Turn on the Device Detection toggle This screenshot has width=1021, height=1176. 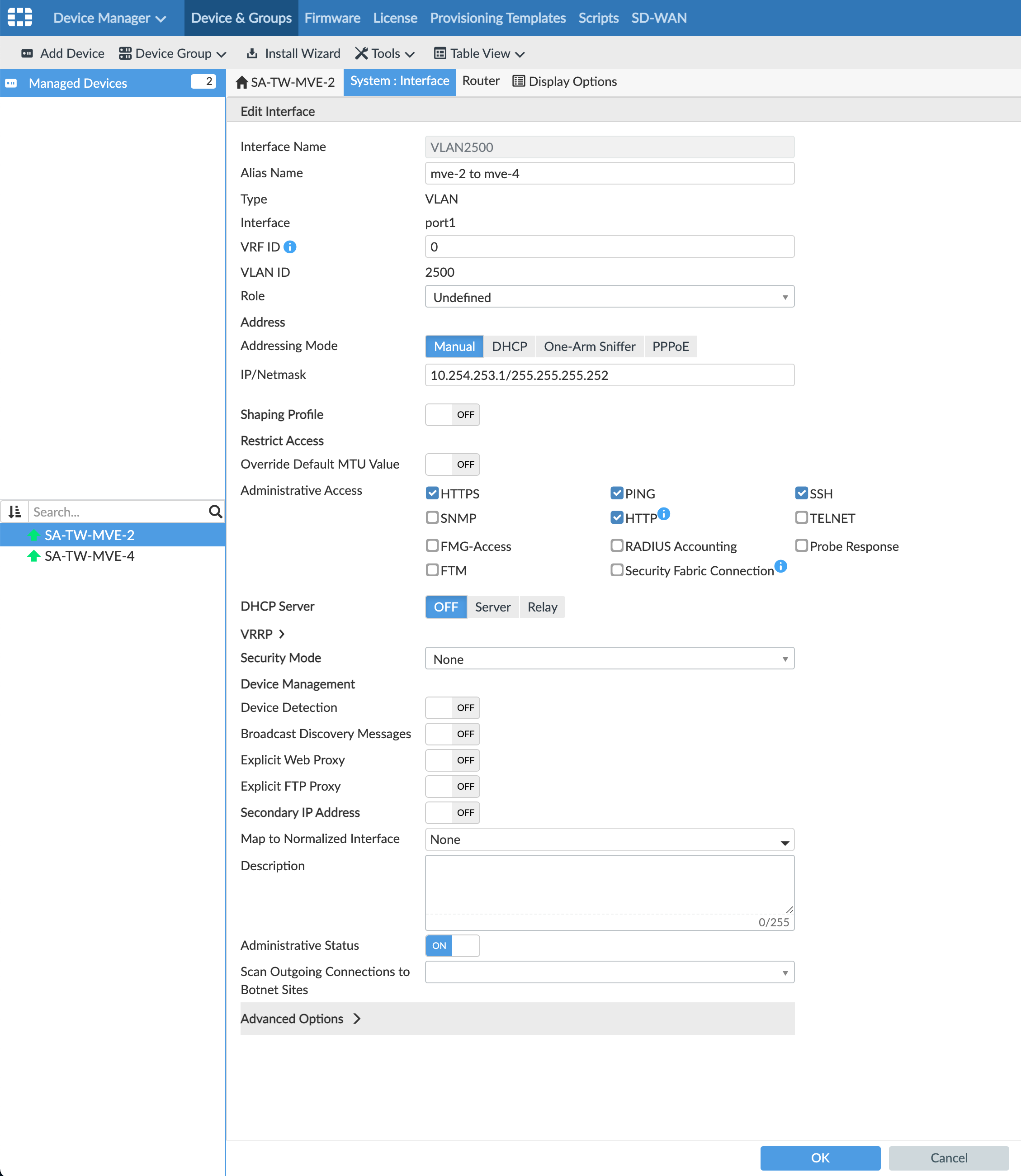coord(452,707)
